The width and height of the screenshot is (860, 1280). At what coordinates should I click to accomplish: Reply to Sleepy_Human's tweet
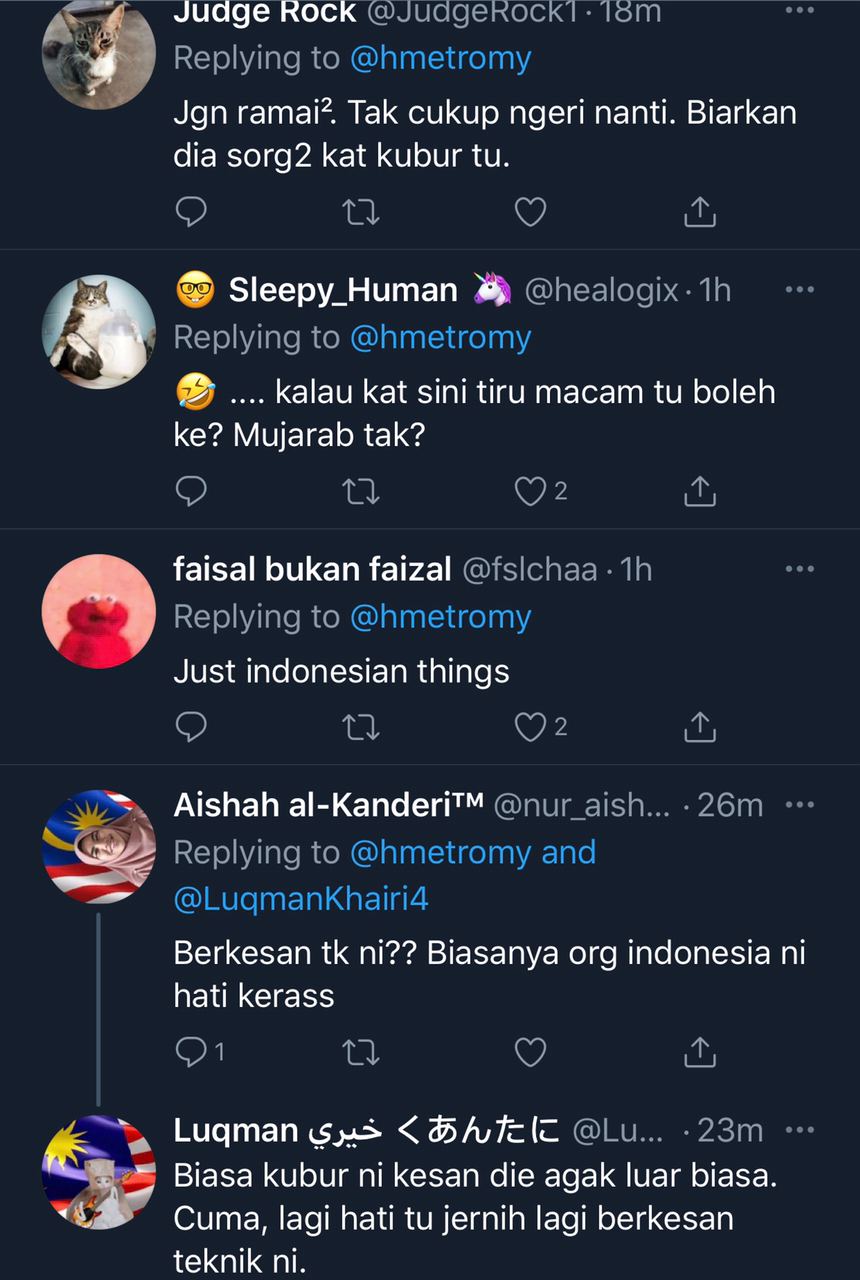(191, 491)
